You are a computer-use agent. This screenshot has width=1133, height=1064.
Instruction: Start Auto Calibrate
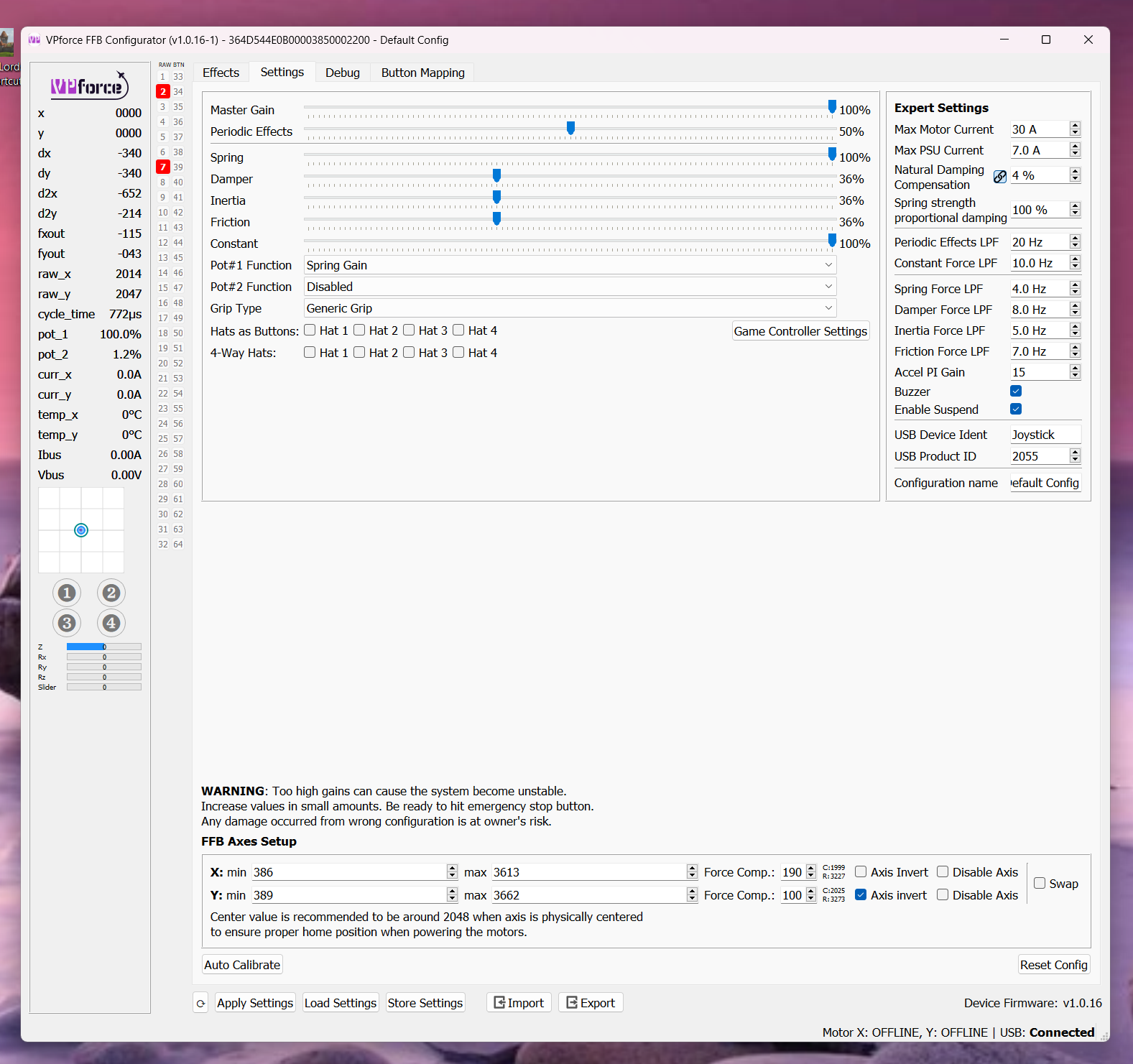click(x=242, y=965)
